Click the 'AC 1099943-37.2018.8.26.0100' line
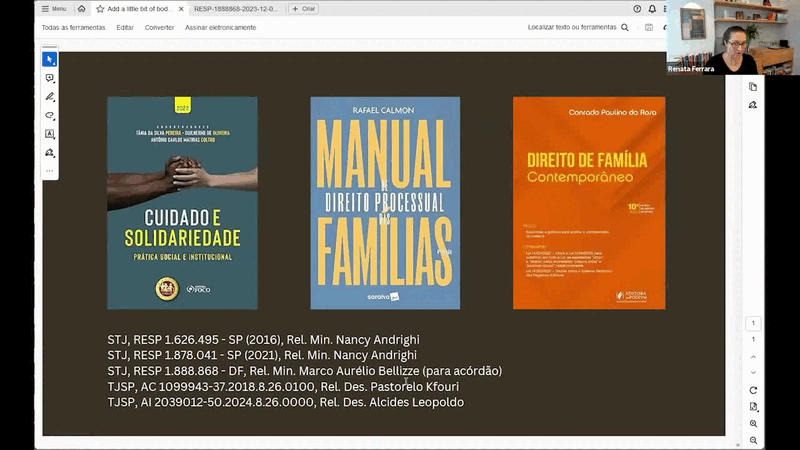 pos(283,387)
